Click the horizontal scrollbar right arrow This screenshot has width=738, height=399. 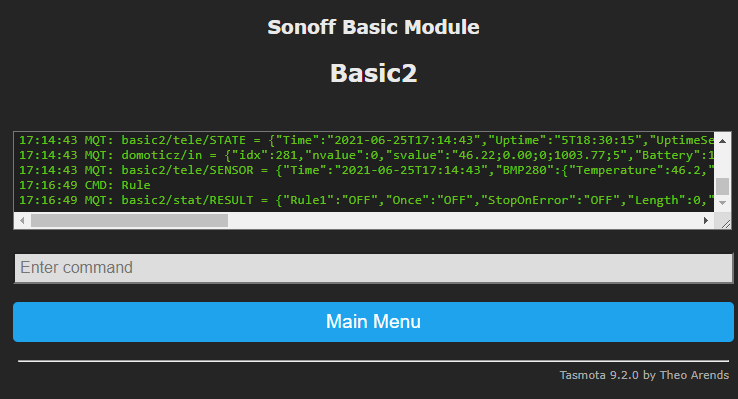(x=706, y=220)
